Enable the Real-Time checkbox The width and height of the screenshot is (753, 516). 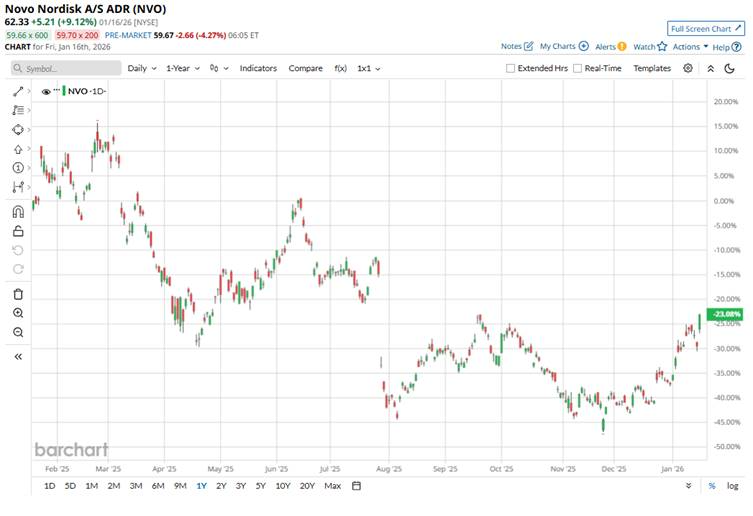tap(577, 68)
